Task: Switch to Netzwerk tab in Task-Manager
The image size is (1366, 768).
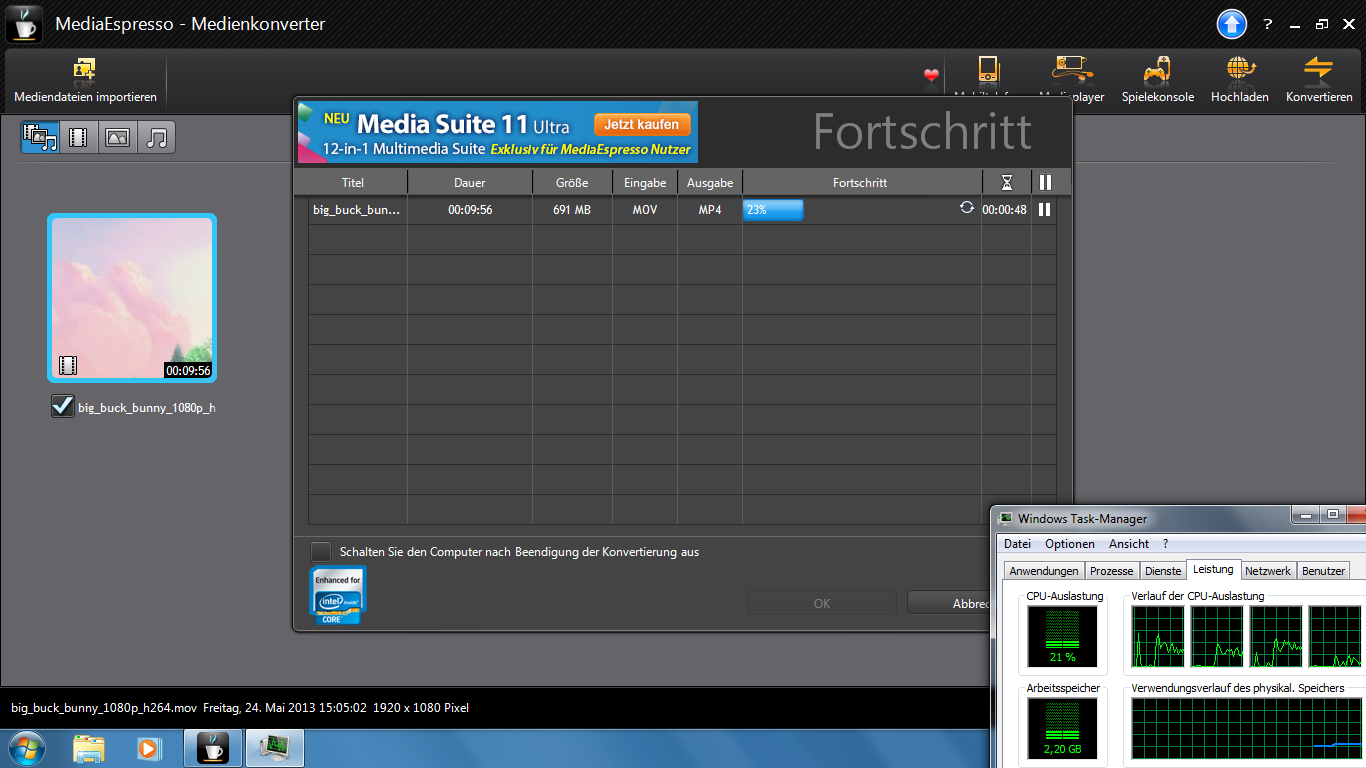Action: pyautogui.click(x=1268, y=571)
